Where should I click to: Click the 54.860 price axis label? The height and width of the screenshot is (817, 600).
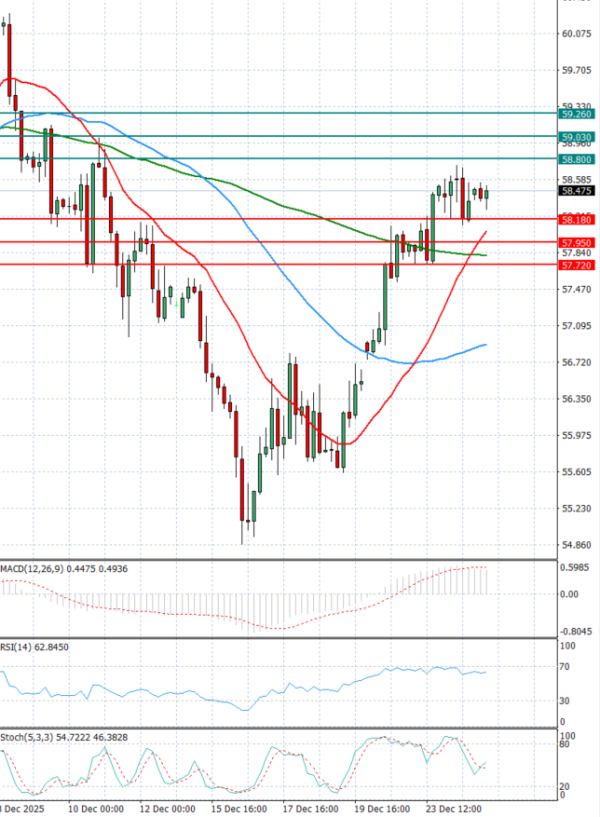[577, 545]
